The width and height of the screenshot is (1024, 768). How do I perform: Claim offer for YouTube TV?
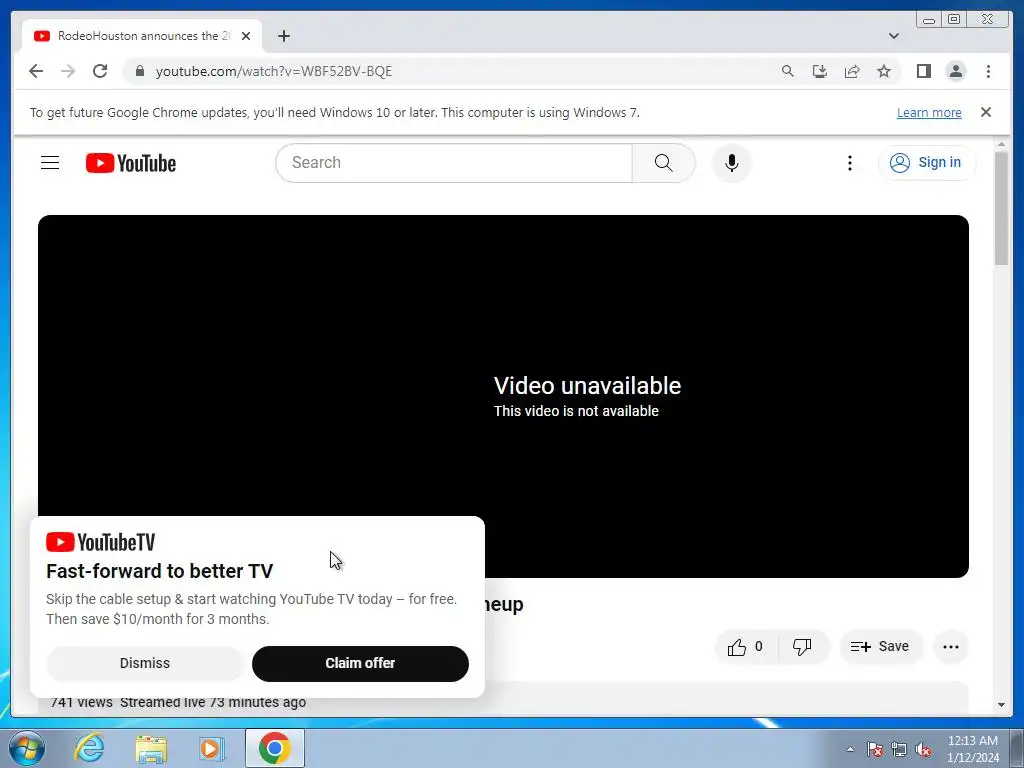[x=360, y=664]
